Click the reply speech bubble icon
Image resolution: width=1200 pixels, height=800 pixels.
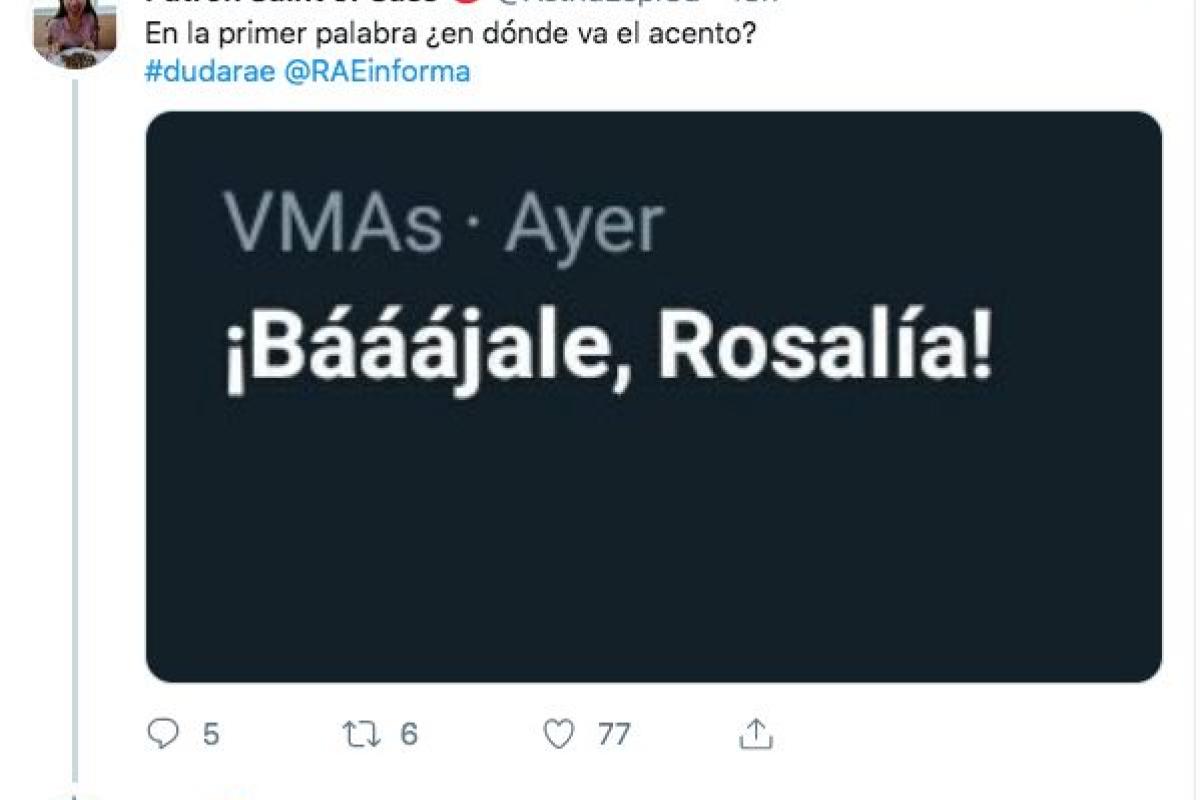(163, 734)
